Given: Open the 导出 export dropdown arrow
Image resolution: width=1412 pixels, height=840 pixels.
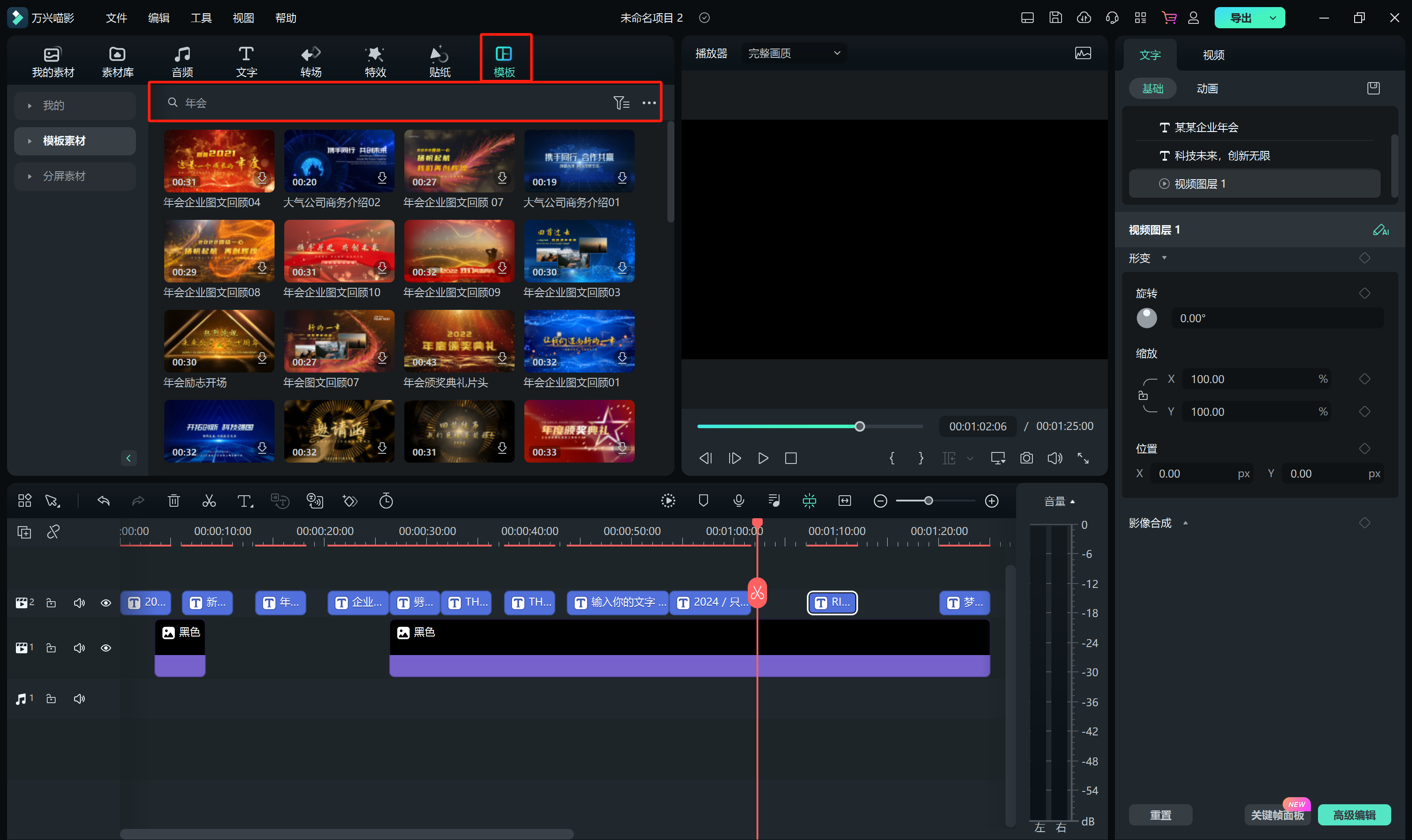Looking at the screenshot, I should (x=1273, y=18).
